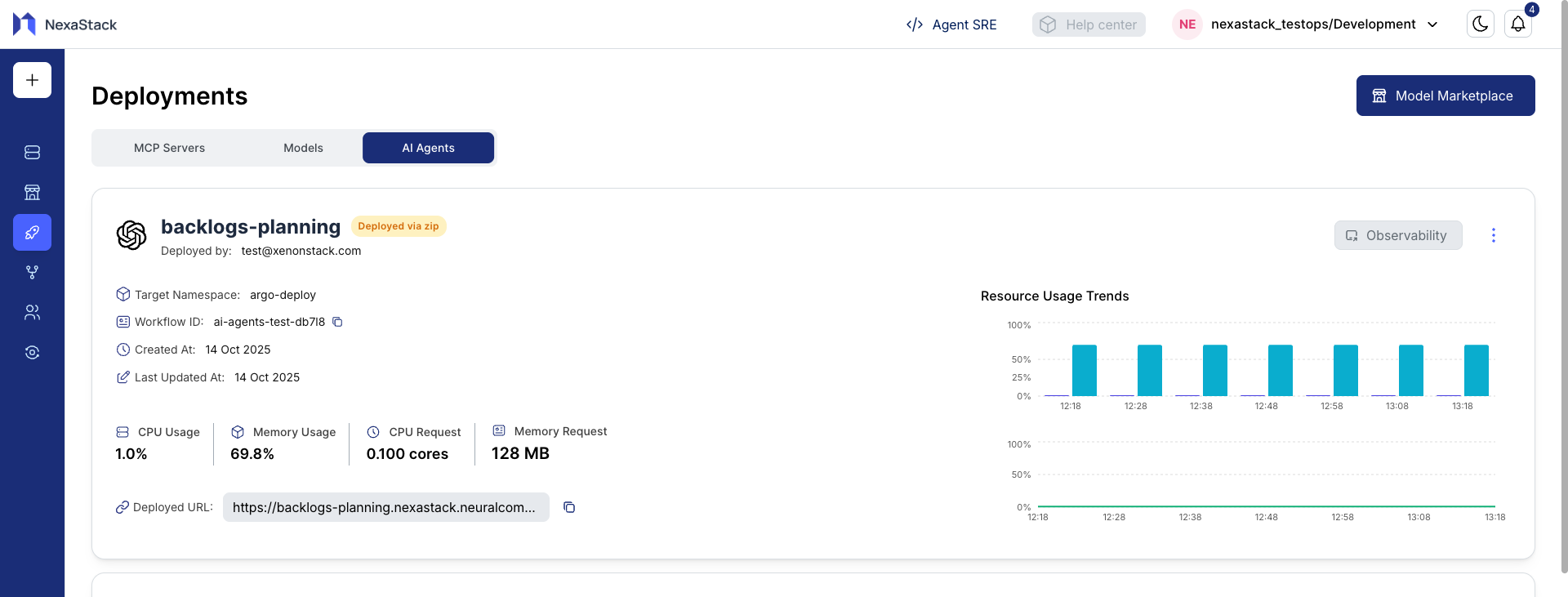
Task: Copy the Workflow ID ai-agents-test-db7l8
Action: coord(337,323)
